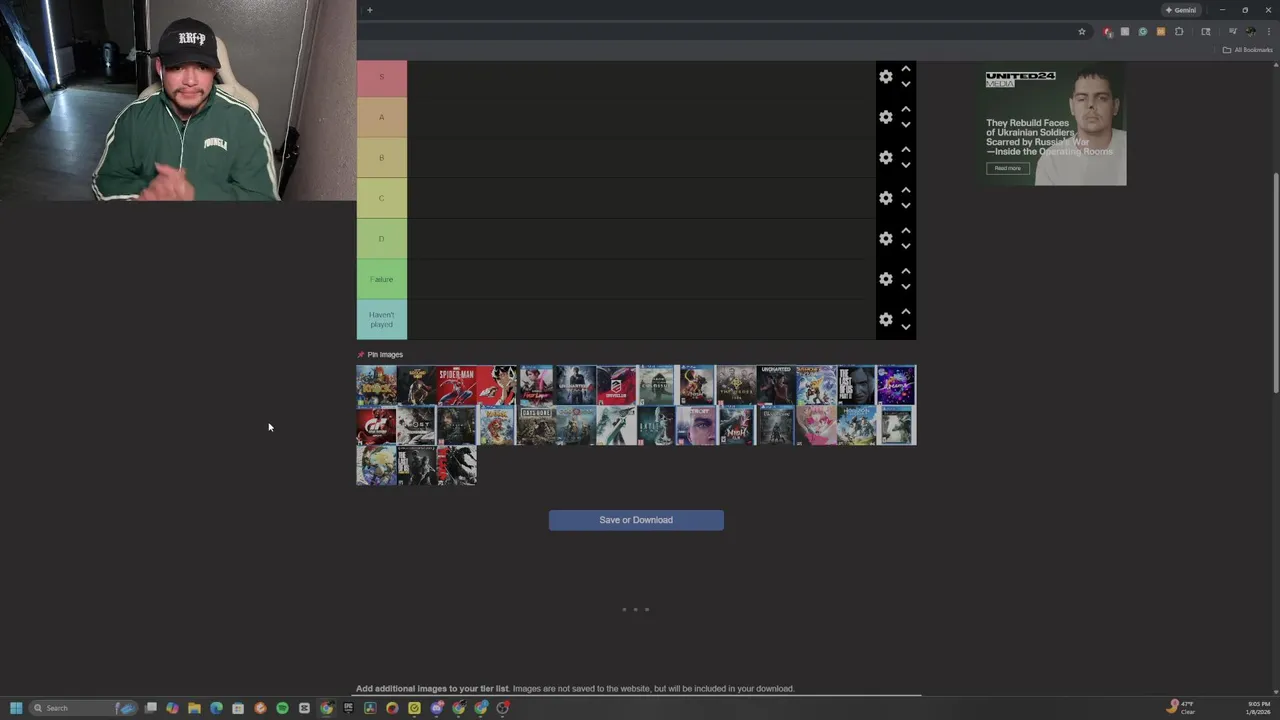1280x720 pixels.
Task: Select the Nioh game cover
Action: 737,425
